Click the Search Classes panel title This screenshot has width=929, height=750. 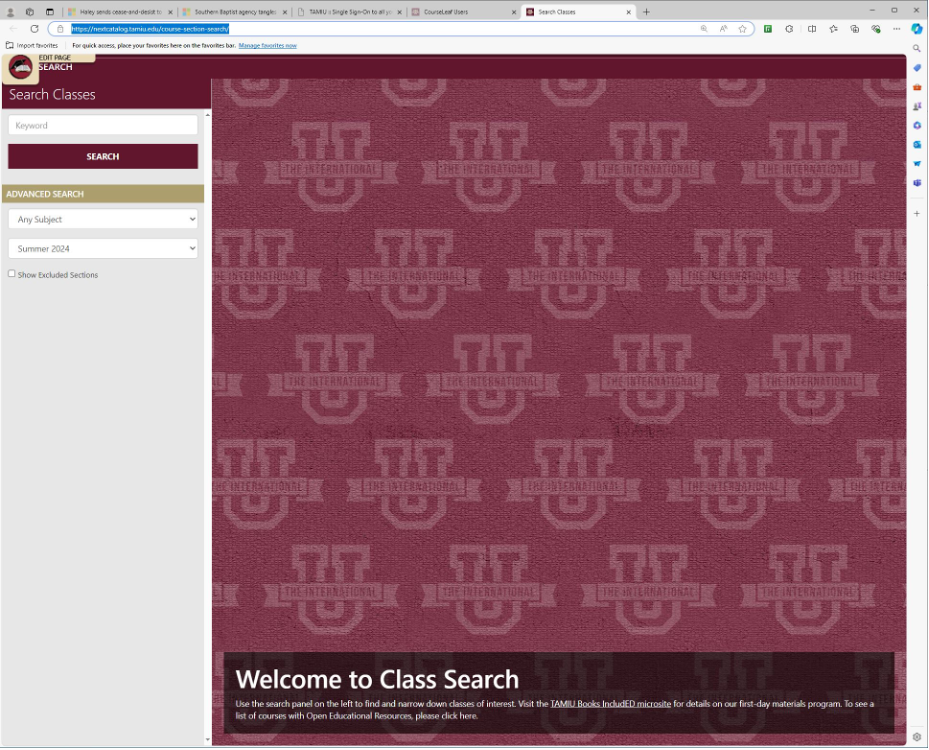click(52, 95)
